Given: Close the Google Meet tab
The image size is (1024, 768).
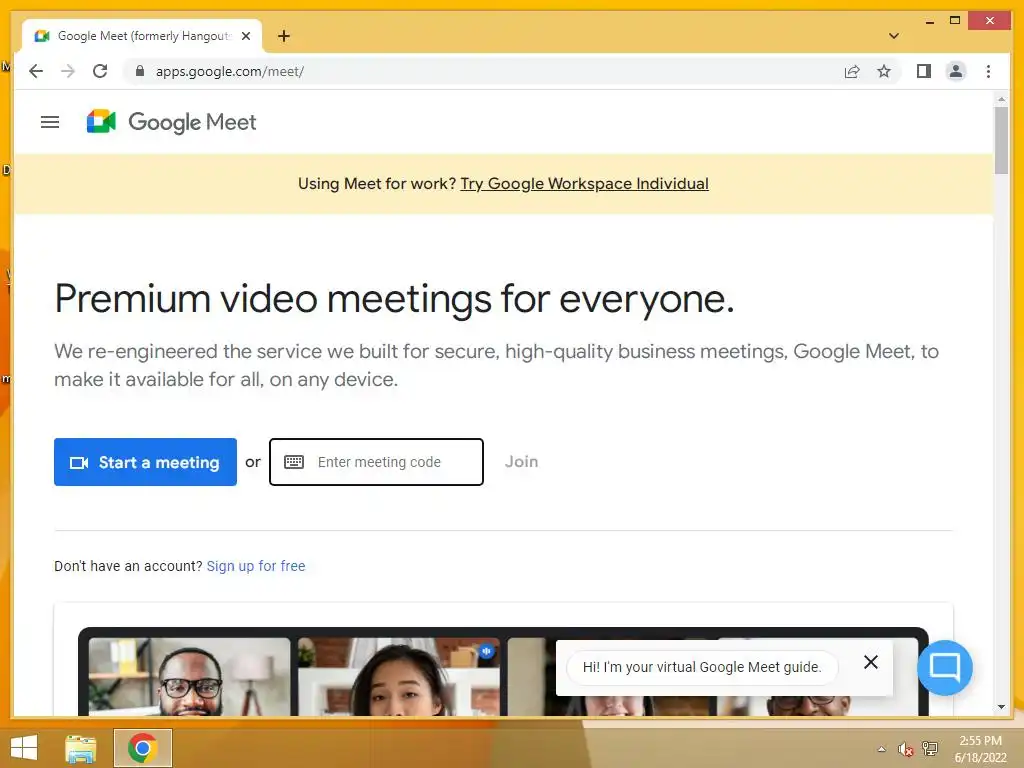Looking at the screenshot, I should point(246,36).
